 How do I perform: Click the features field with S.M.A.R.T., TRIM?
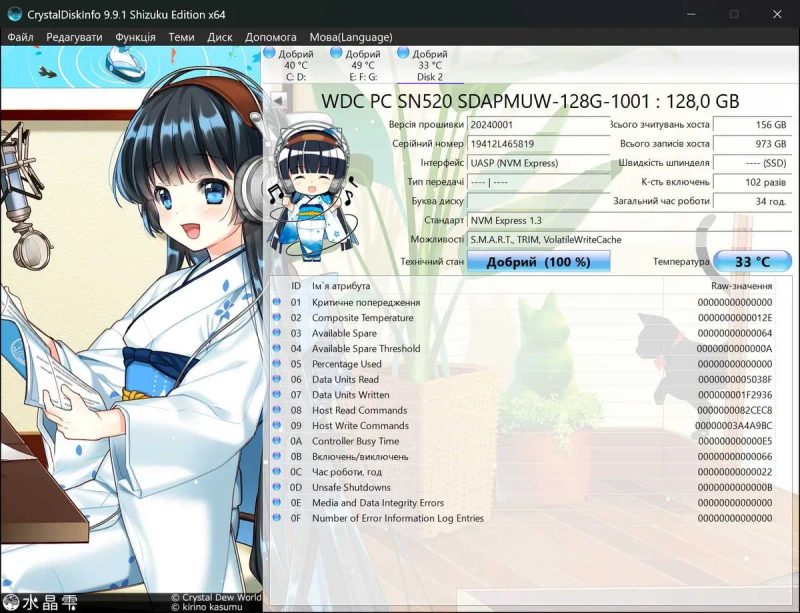coord(629,239)
